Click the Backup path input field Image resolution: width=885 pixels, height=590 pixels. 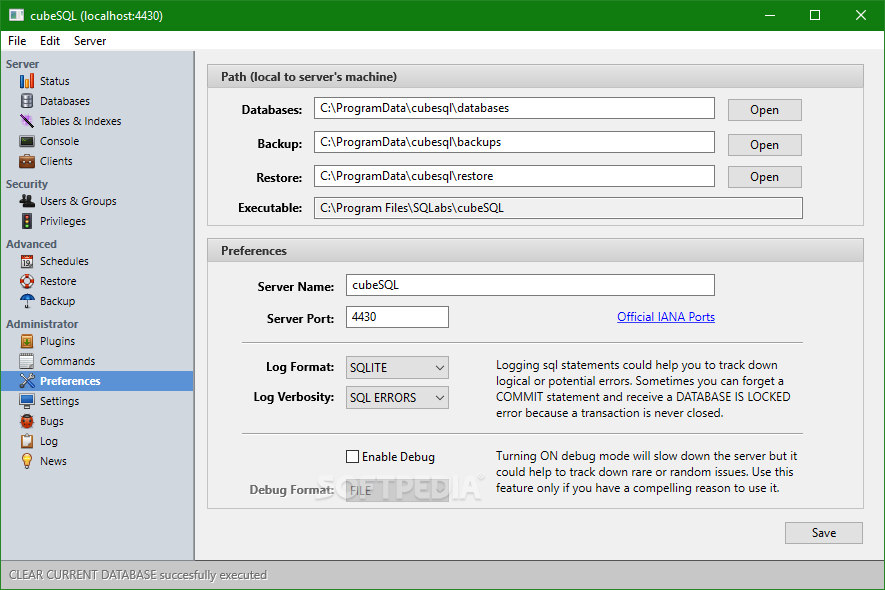514,142
